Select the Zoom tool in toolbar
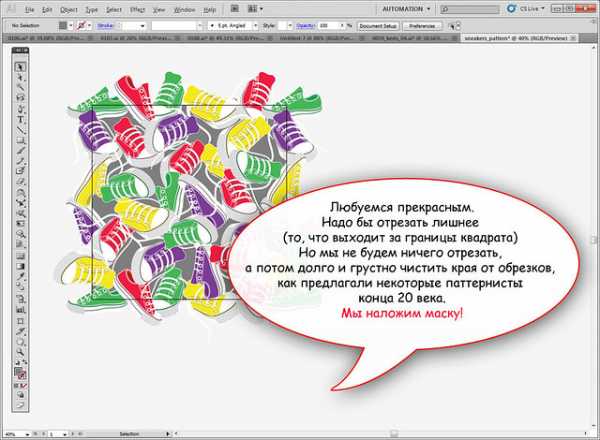Image resolution: width=600 pixels, height=440 pixels. (20, 352)
